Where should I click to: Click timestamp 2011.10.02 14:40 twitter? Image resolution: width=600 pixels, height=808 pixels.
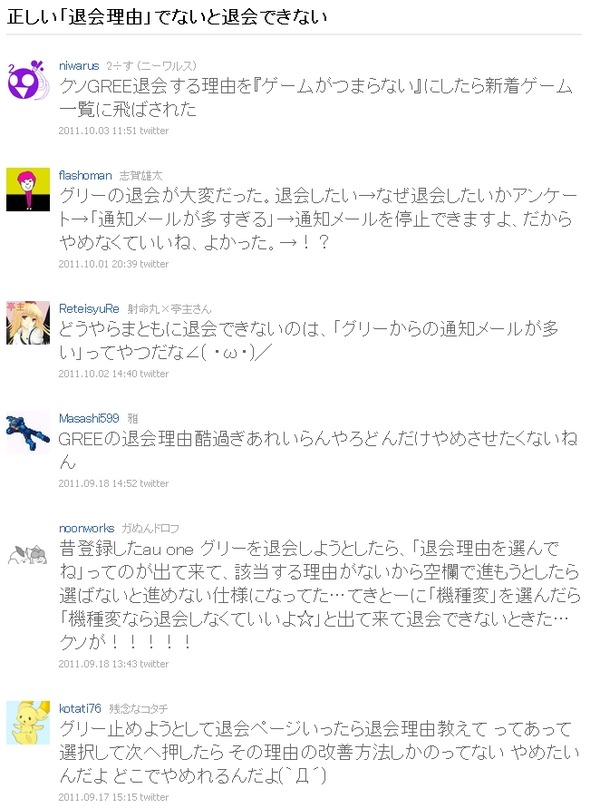113,374
